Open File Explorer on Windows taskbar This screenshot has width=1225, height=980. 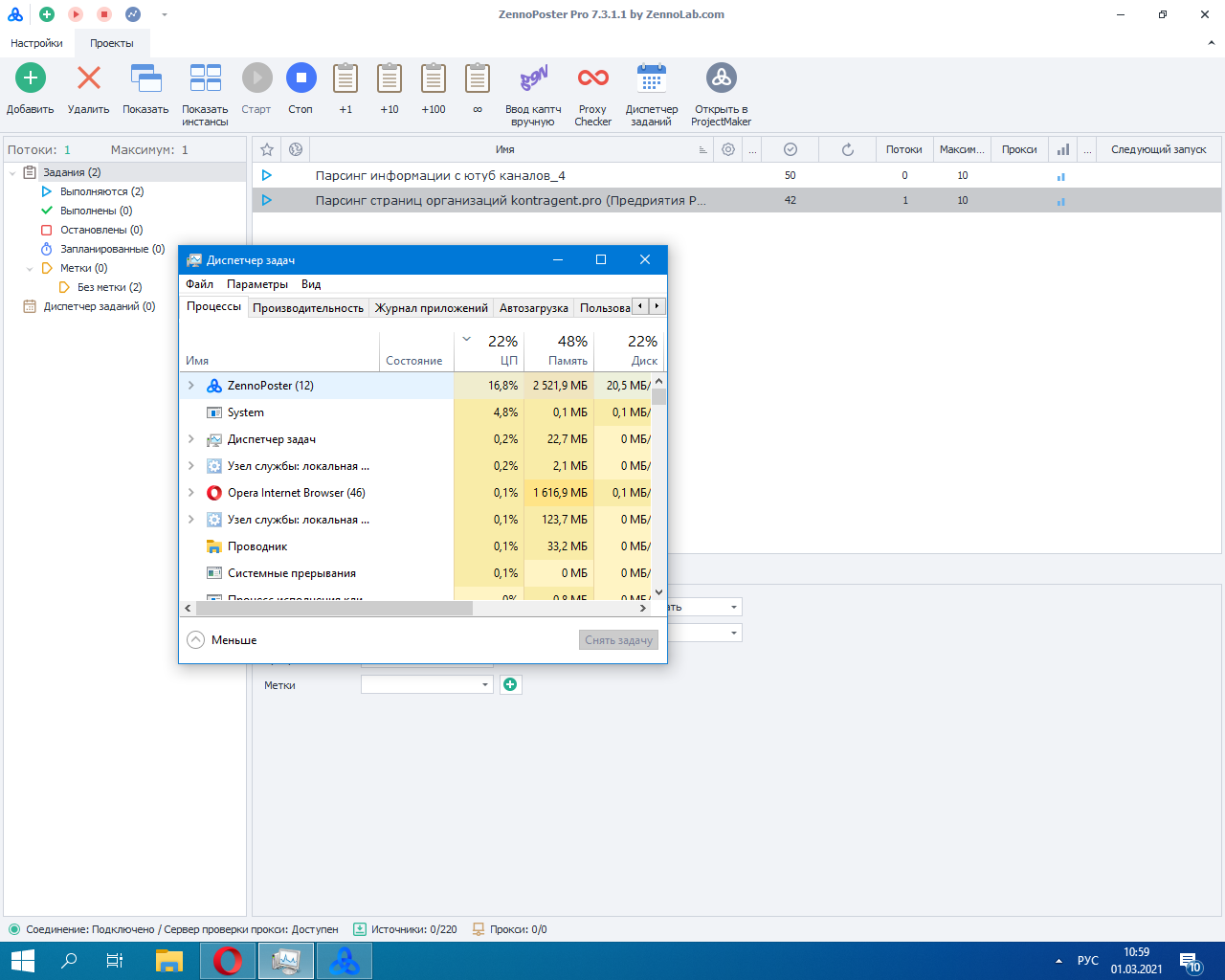click(x=169, y=961)
